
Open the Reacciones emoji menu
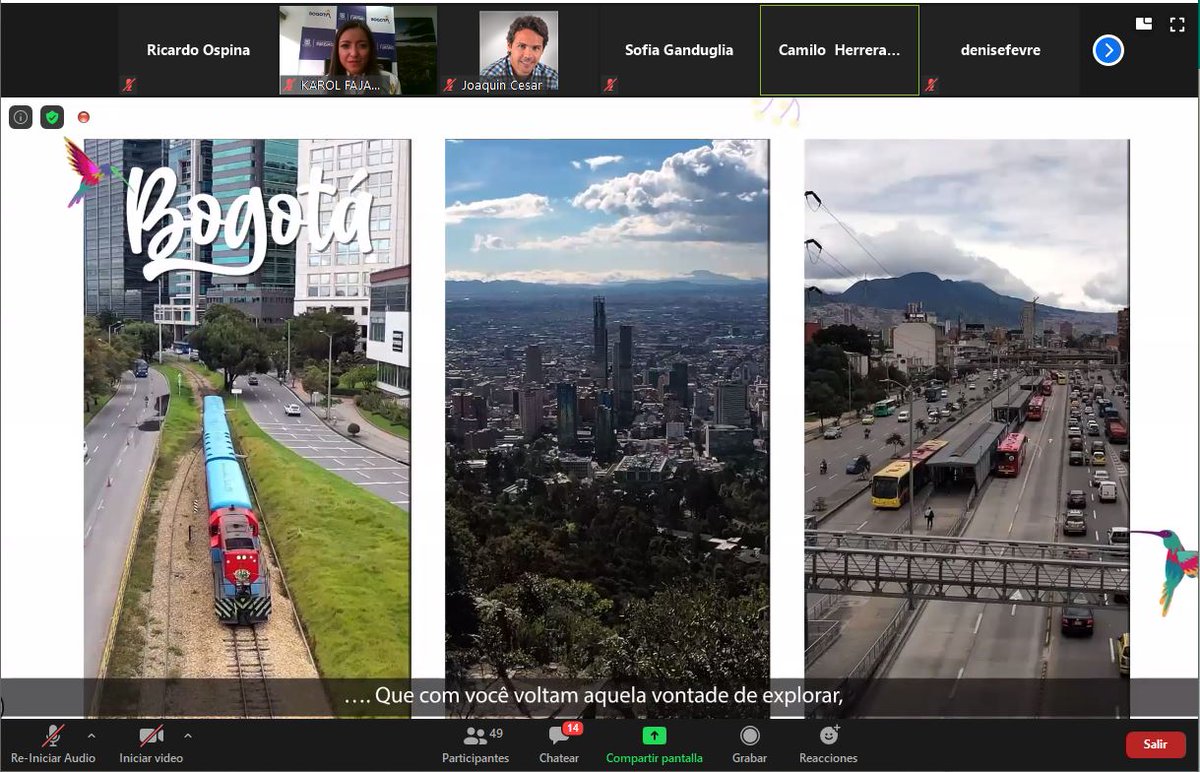click(828, 745)
